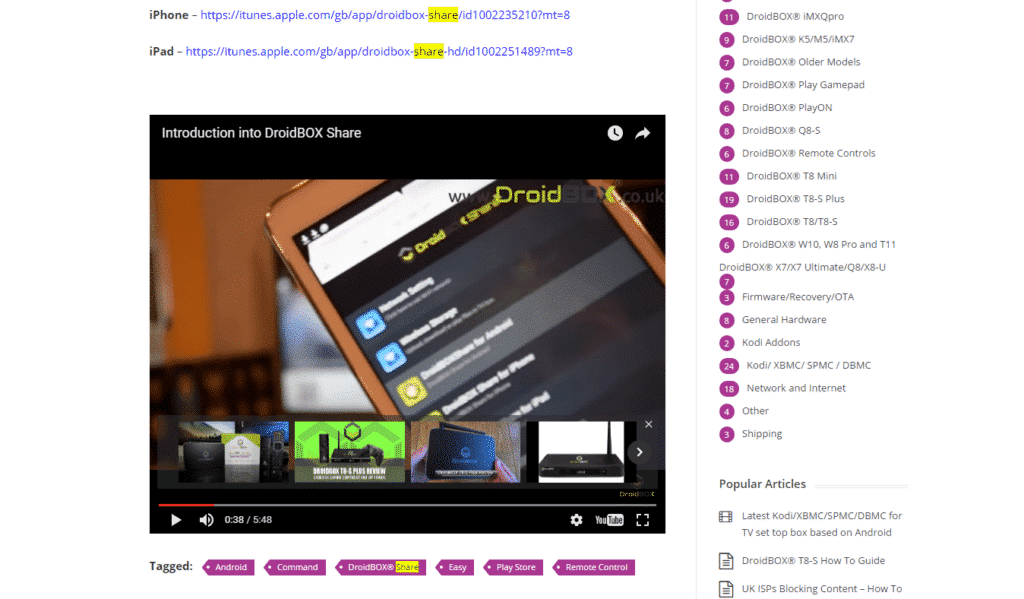Seek along the red video progress bar
This screenshot has height=599, width=1024.
pyautogui.click(x=407, y=505)
